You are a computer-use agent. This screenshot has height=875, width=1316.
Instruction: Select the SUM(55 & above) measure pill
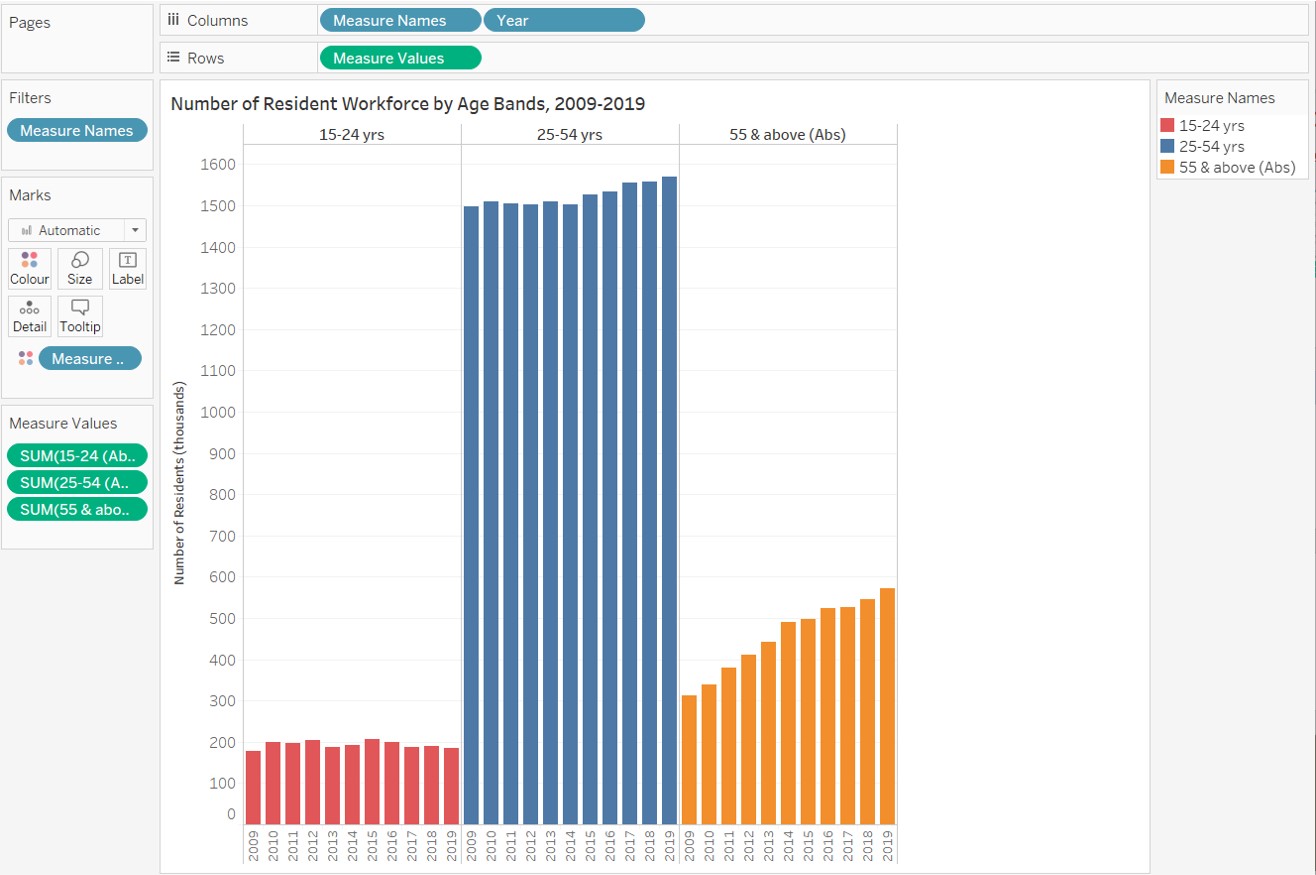77,509
